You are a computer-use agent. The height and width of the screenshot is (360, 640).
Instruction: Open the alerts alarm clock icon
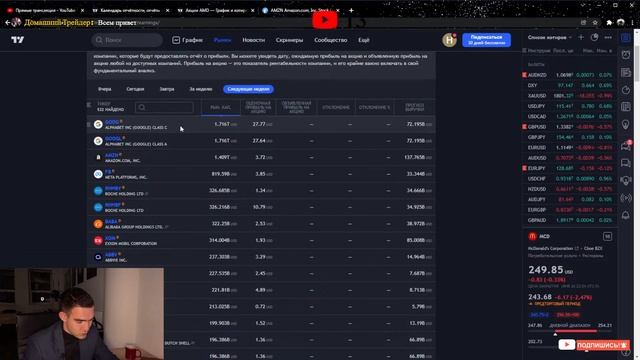pyautogui.click(x=626, y=55)
